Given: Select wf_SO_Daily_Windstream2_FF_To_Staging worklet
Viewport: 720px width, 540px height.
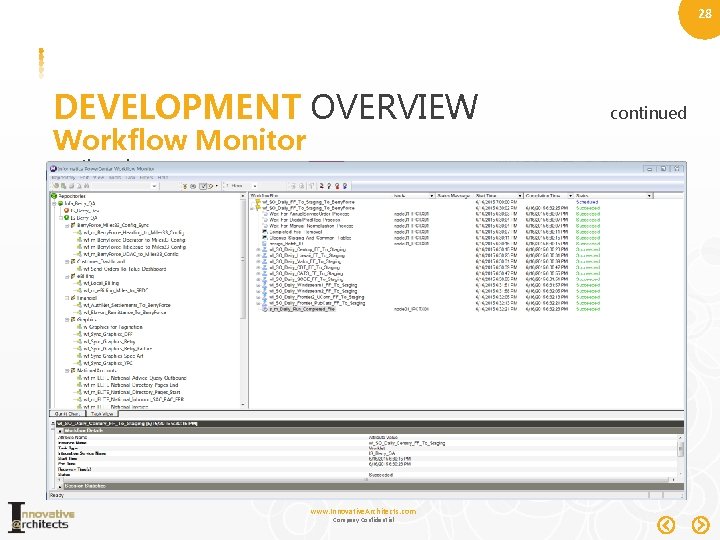Looking at the screenshot, I should (313, 291).
